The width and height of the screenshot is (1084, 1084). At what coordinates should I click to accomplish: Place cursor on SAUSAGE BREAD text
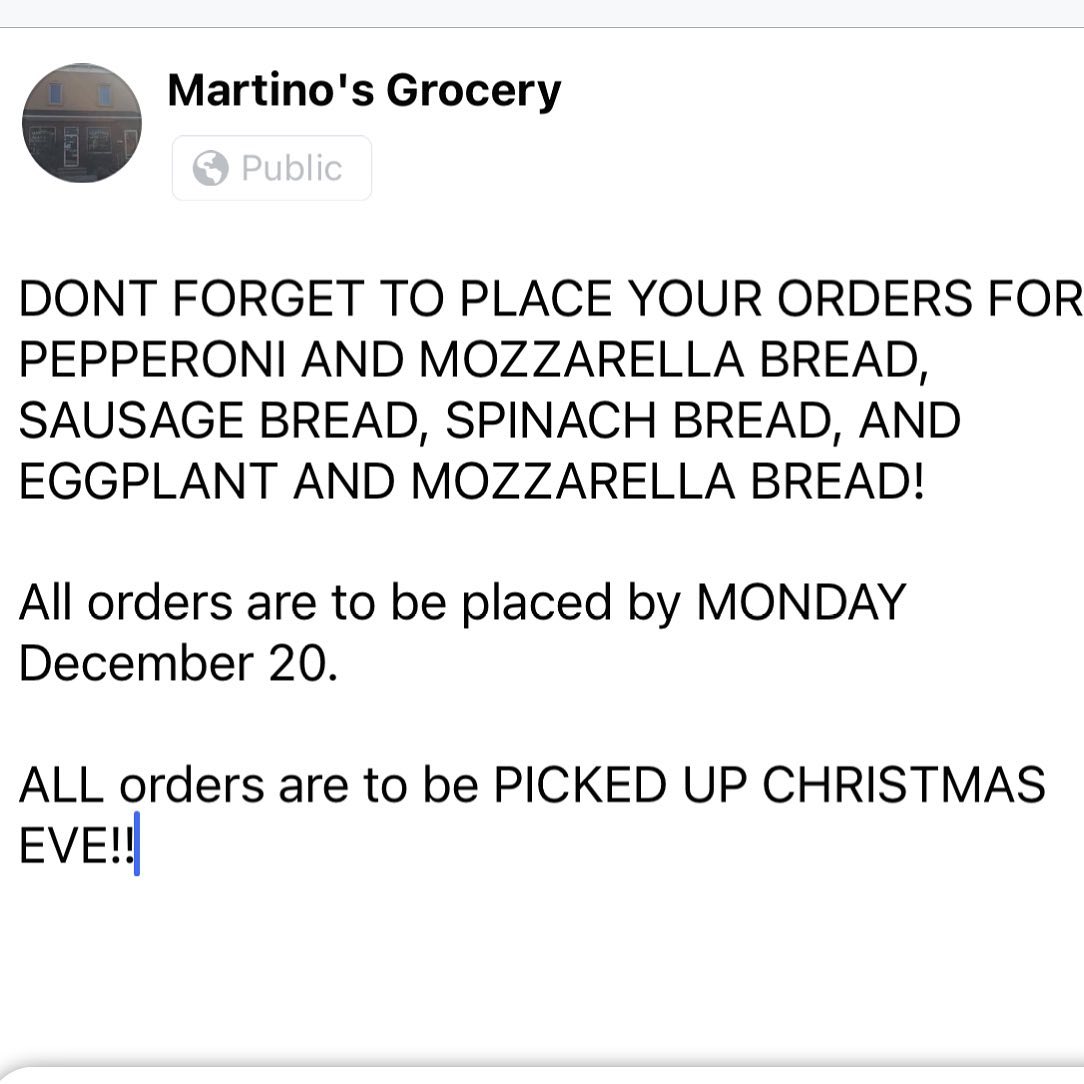click(x=215, y=421)
